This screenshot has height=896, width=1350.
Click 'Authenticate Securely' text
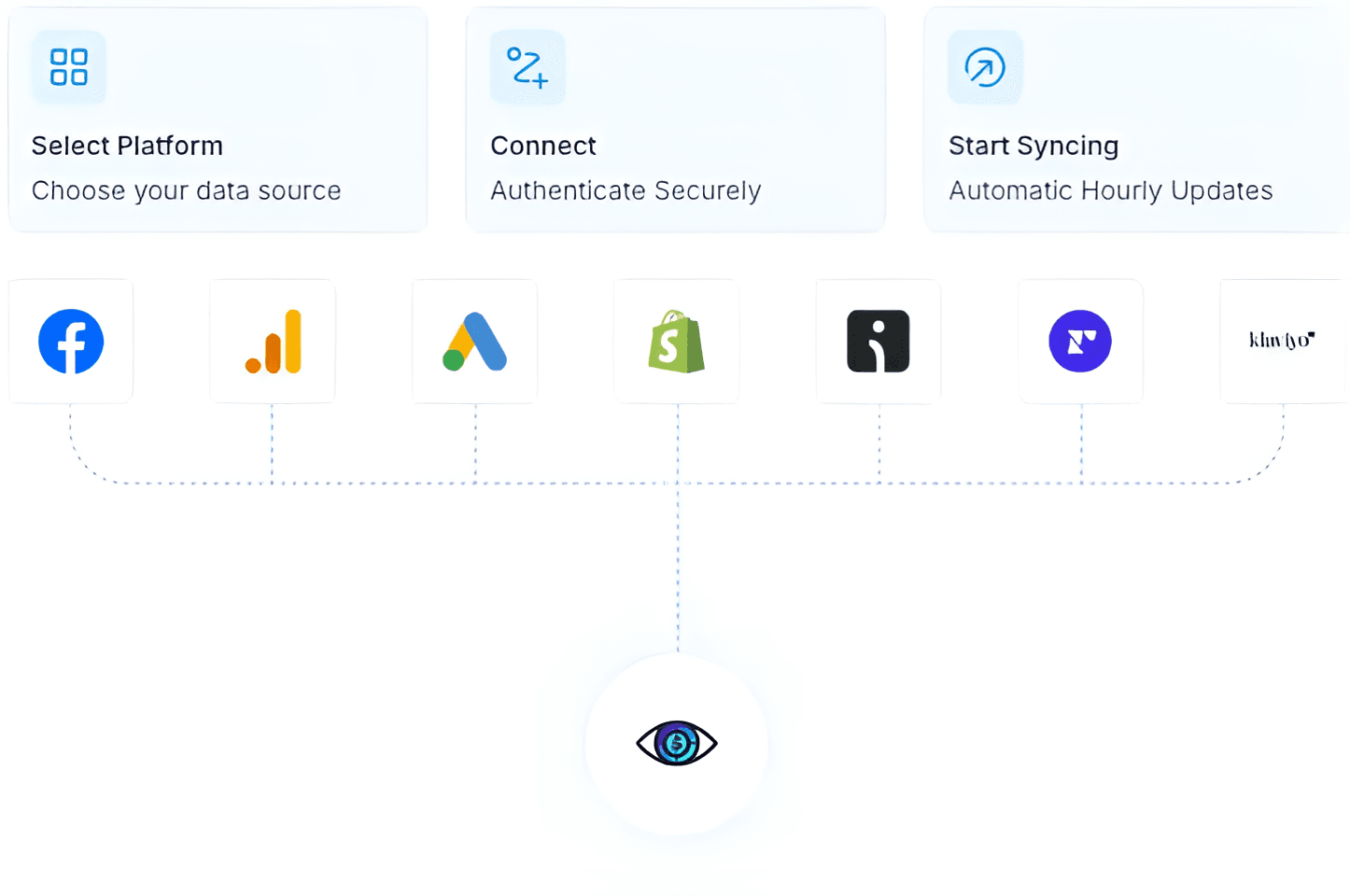pos(626,190)
